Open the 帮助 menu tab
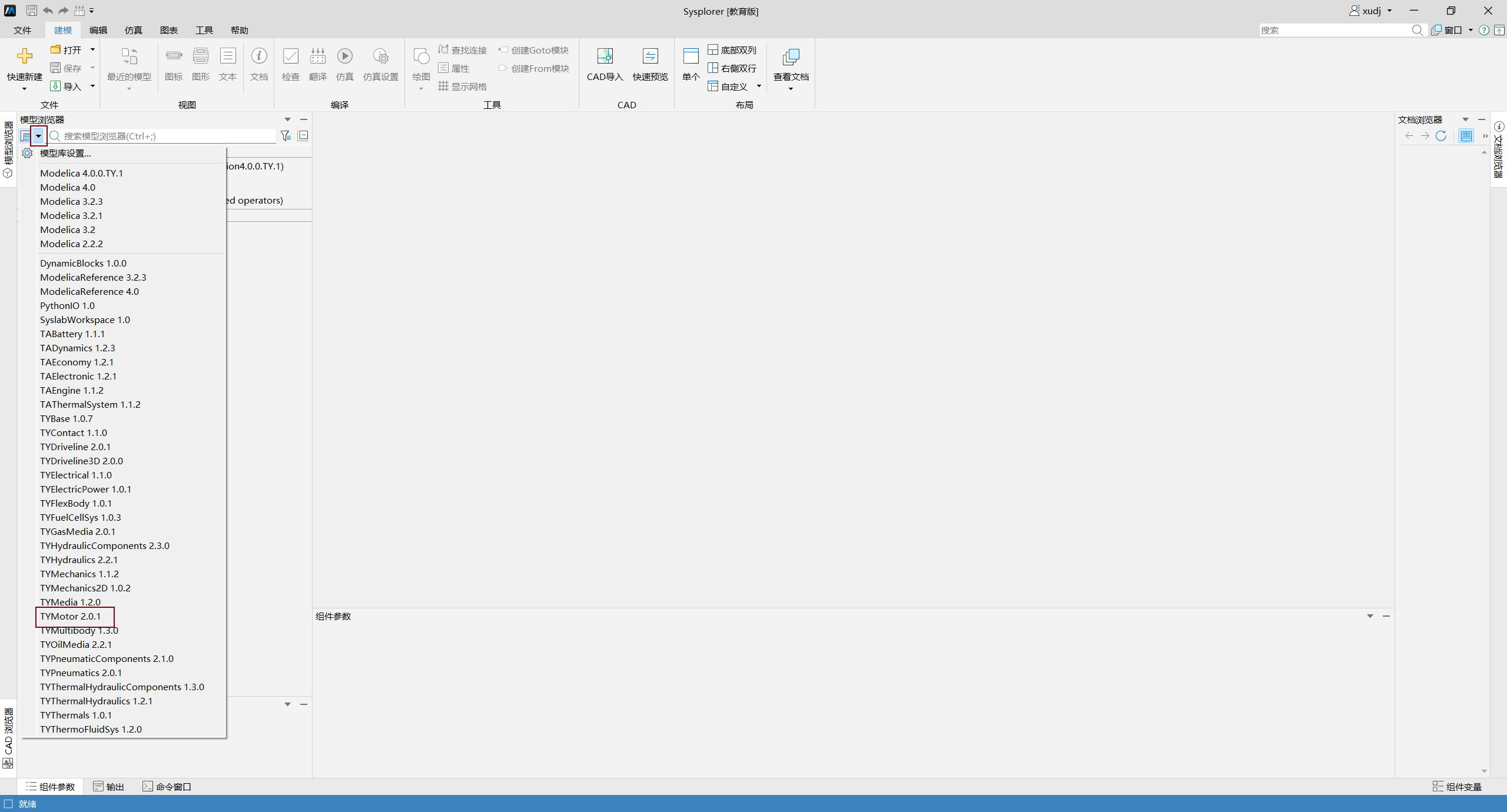The image size is (1507, 812). pyautogui.click(x=240, y=30)
